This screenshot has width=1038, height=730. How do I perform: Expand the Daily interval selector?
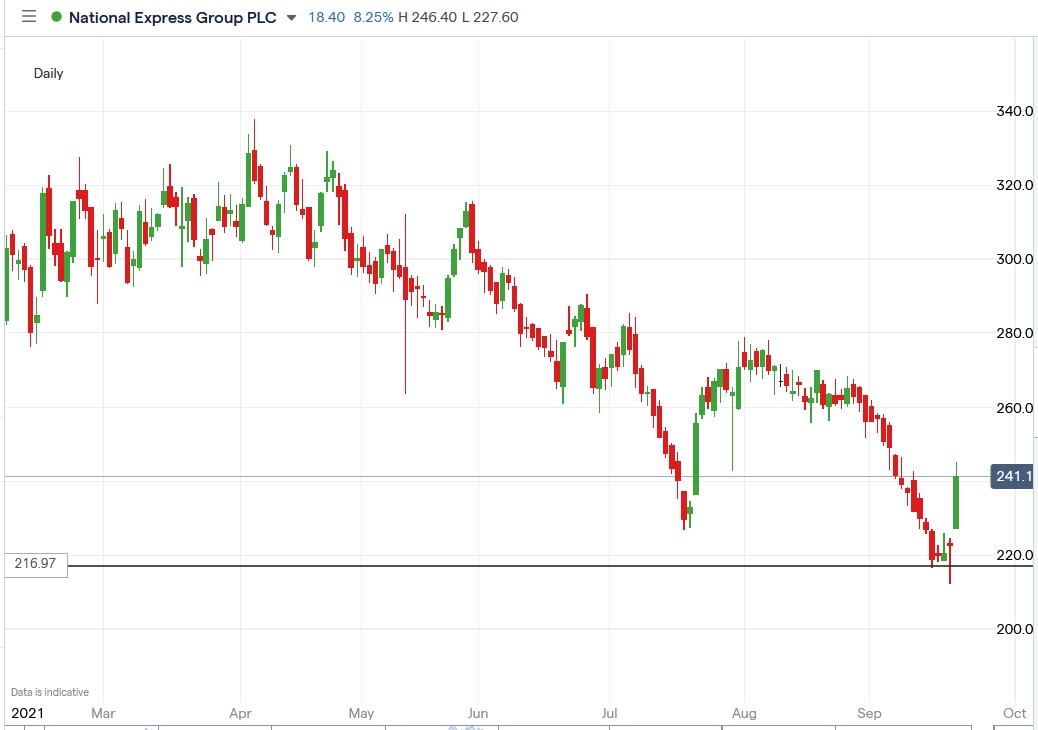[48, 73]
